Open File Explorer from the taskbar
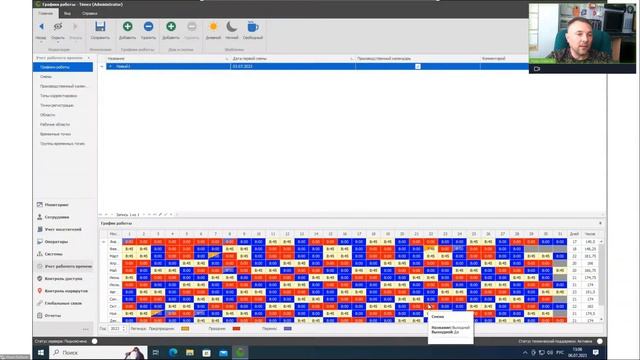 pyautogui.click(x=190, y=353)
